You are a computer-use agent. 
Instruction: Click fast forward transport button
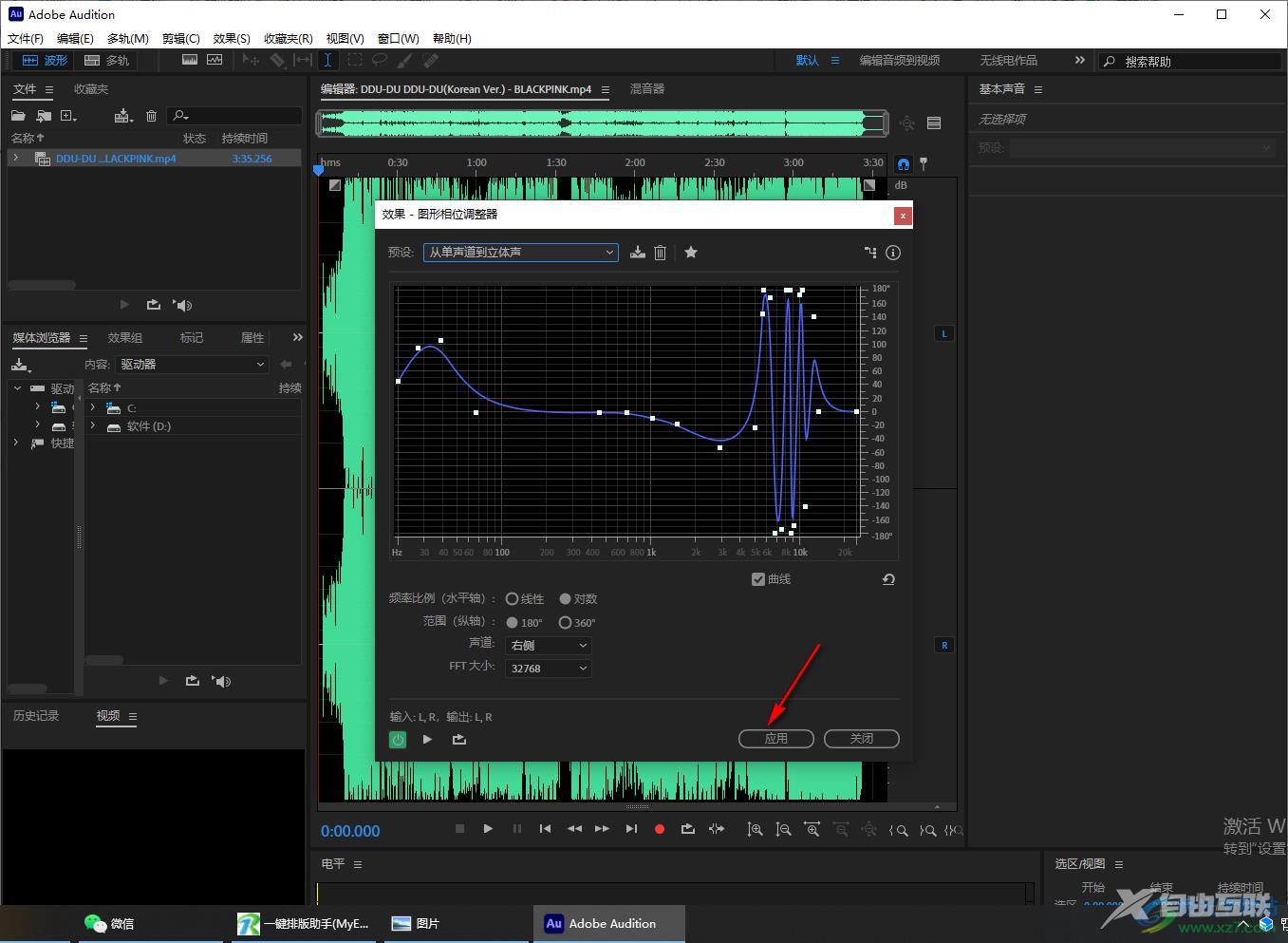coord(602,829)
